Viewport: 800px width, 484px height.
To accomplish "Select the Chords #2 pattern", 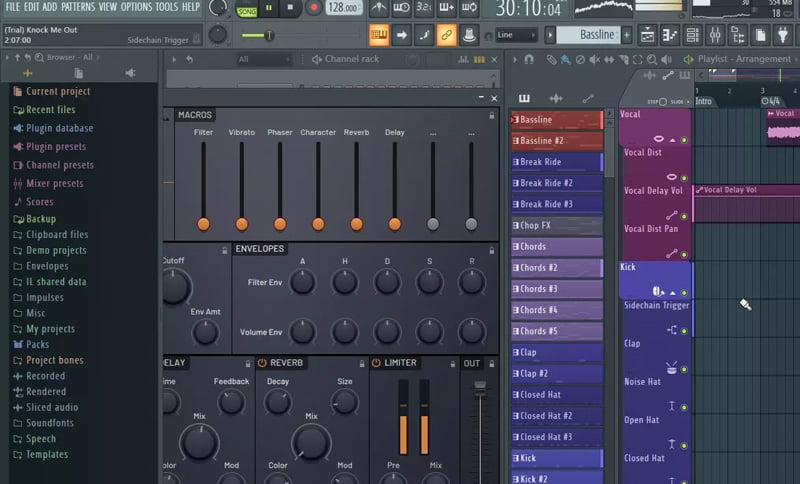I will [557, 268].
